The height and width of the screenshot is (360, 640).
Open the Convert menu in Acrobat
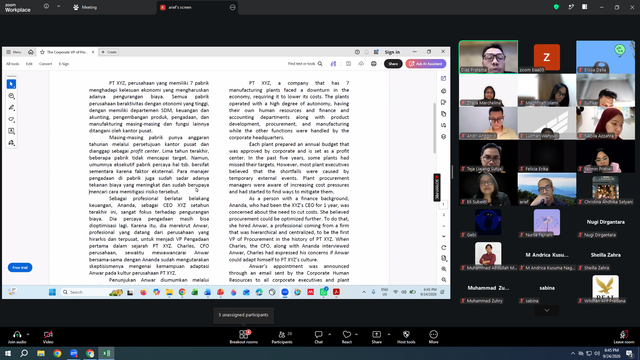point(45,64)
